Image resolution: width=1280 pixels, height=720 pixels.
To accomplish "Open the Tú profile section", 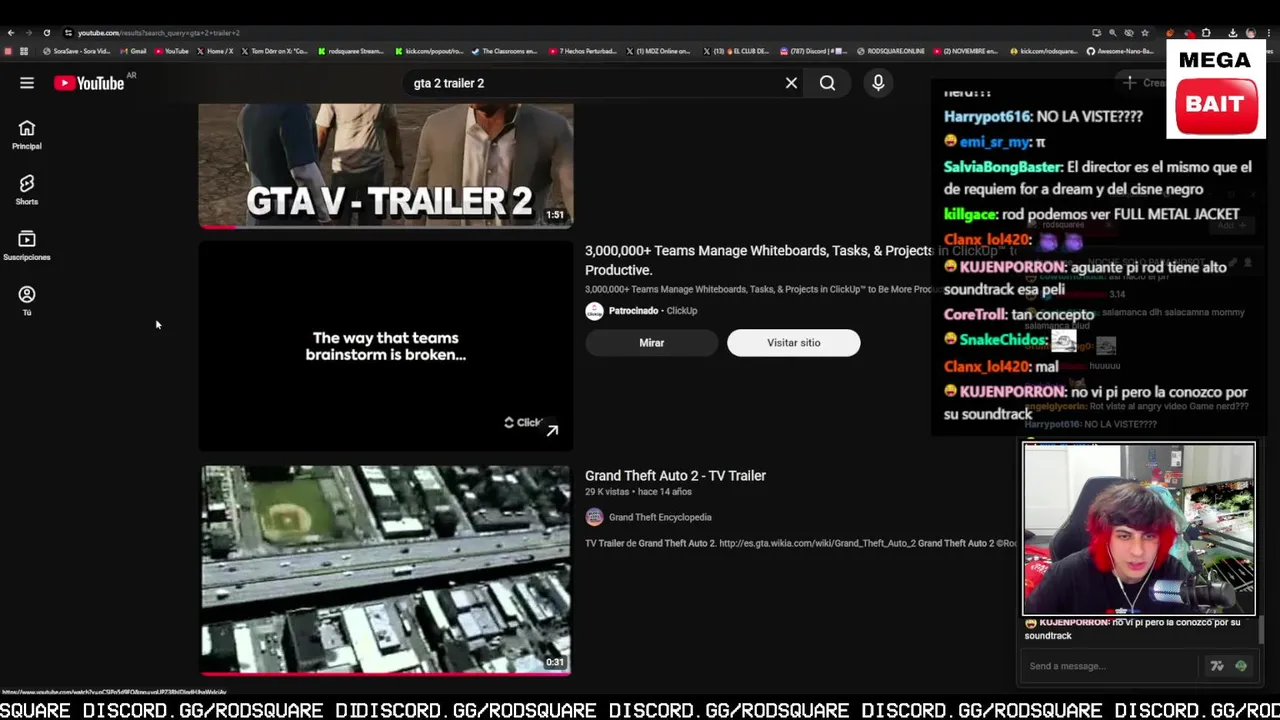I will coord(27,300).
